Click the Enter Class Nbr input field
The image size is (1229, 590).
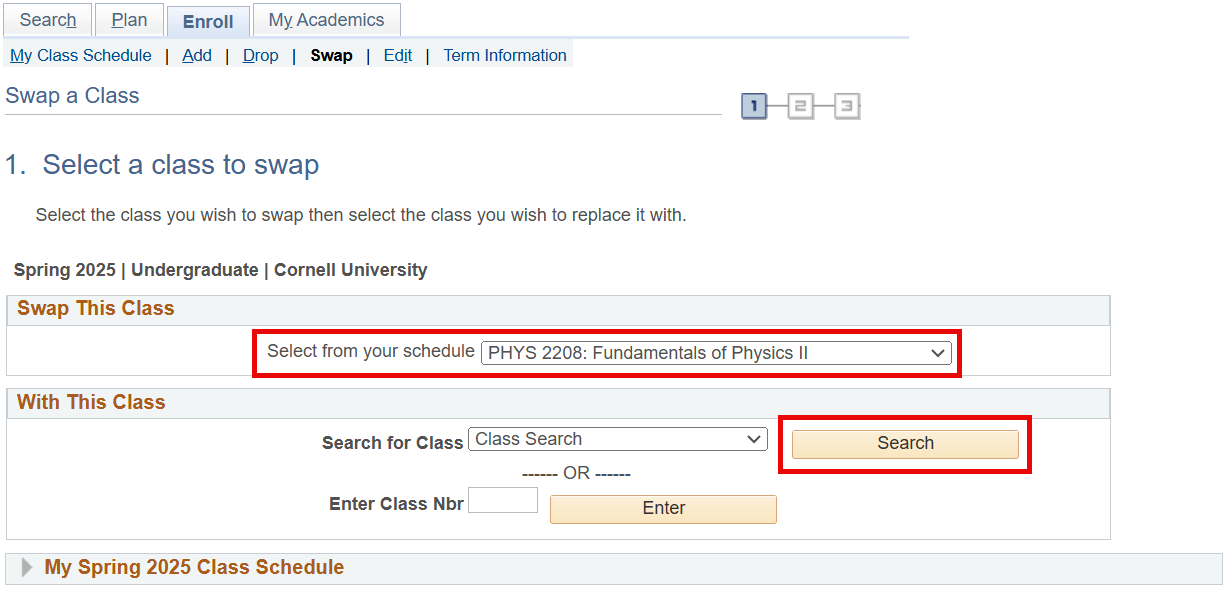coord(503,501)
